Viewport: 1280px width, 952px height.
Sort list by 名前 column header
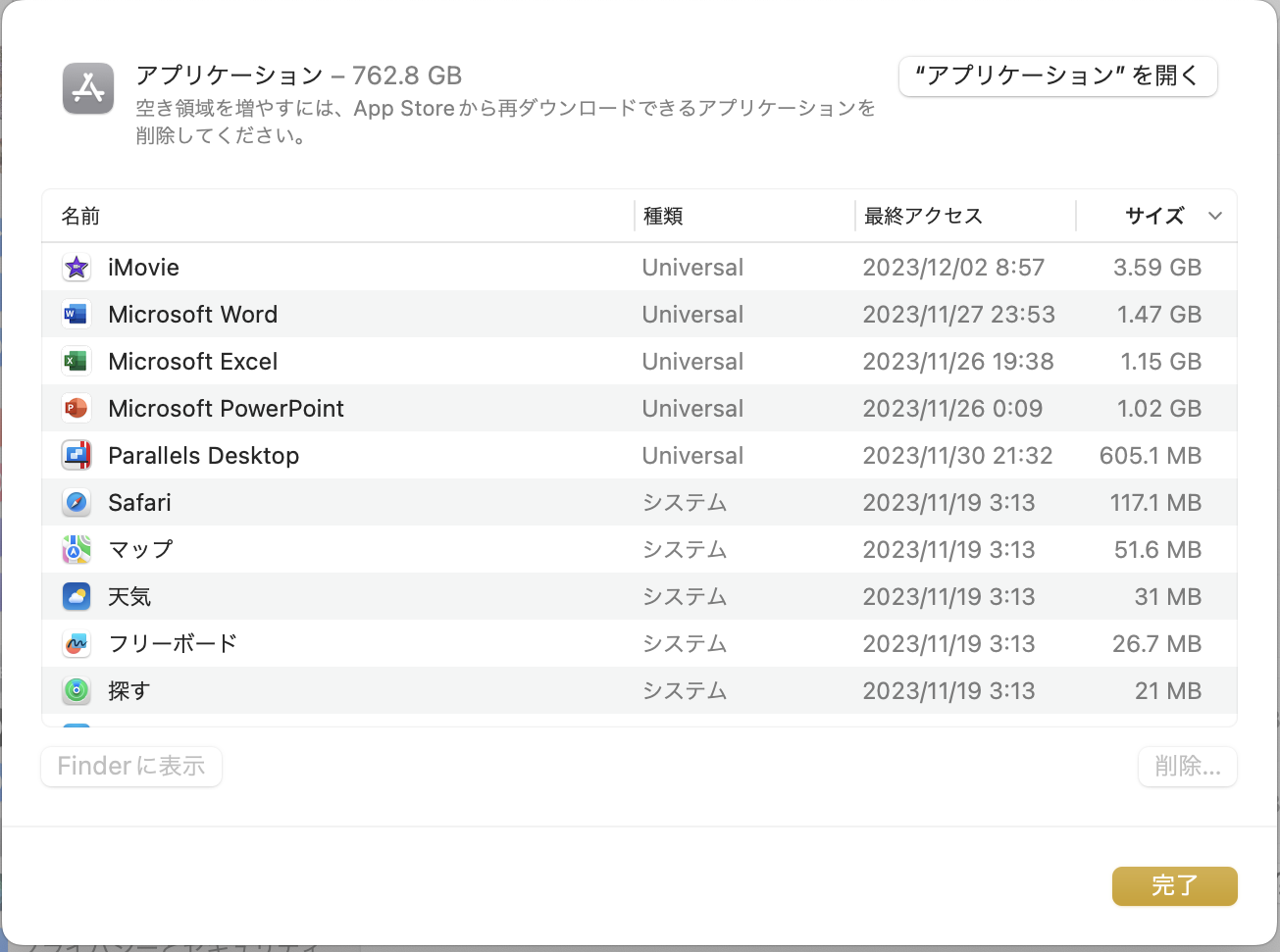[80, 216]
